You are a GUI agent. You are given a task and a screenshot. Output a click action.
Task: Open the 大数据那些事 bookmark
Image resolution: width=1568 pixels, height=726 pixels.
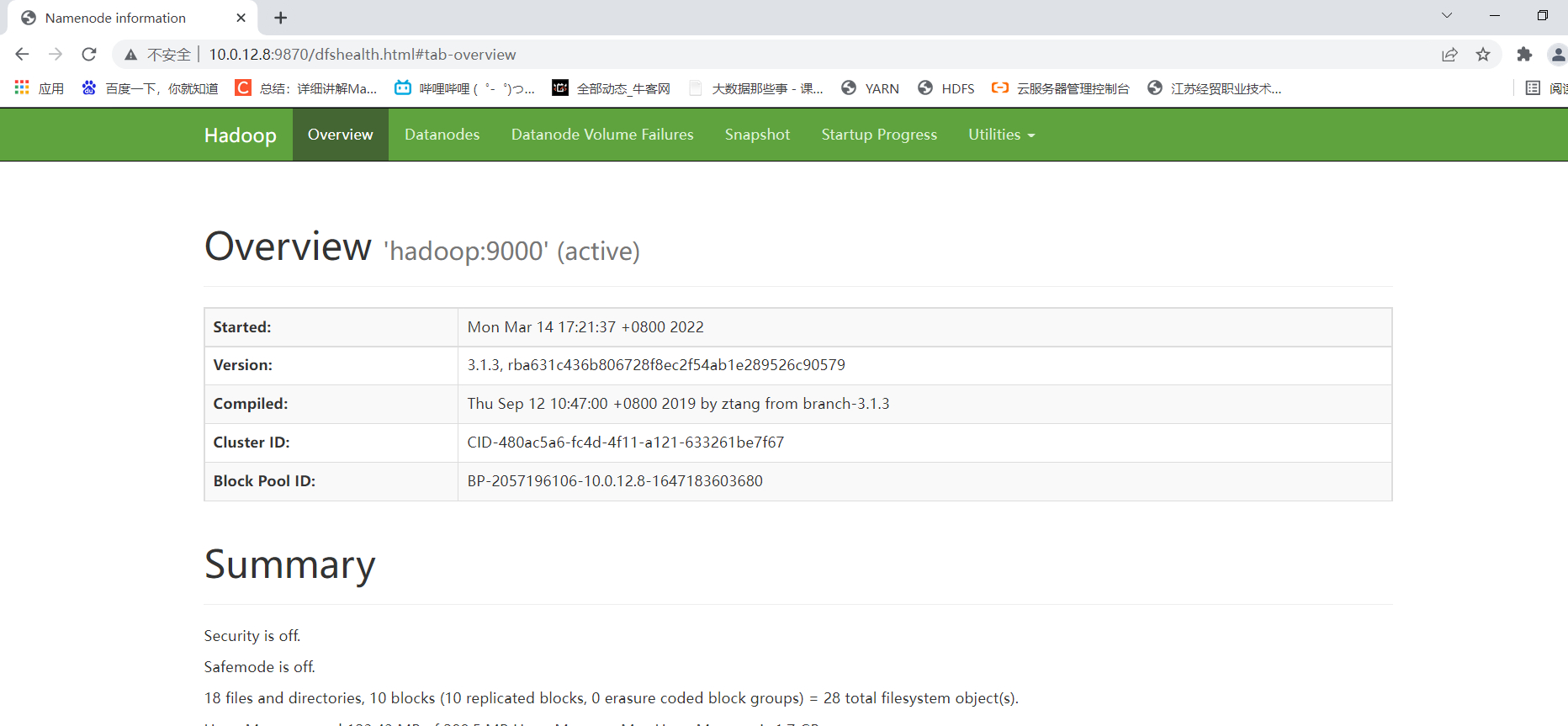pos(755,88)
